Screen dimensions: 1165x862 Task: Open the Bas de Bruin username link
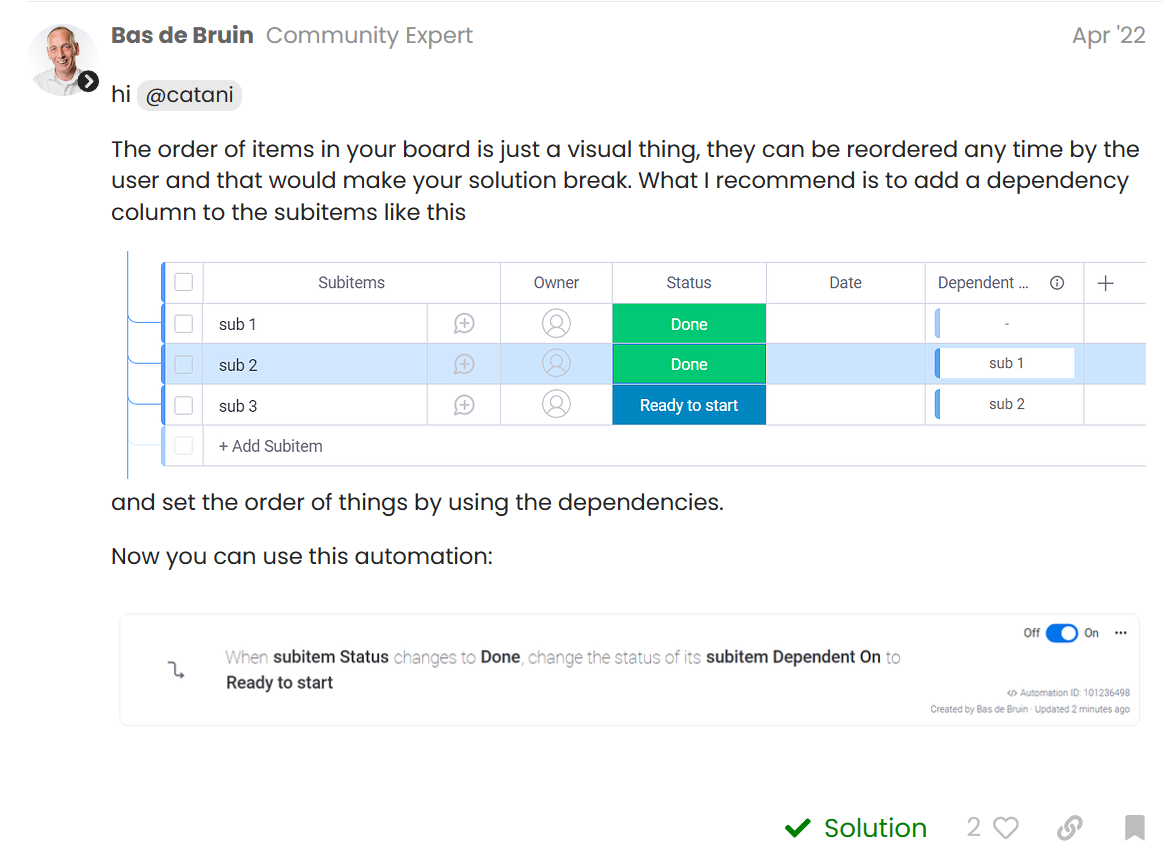click(x=183, y=35)
